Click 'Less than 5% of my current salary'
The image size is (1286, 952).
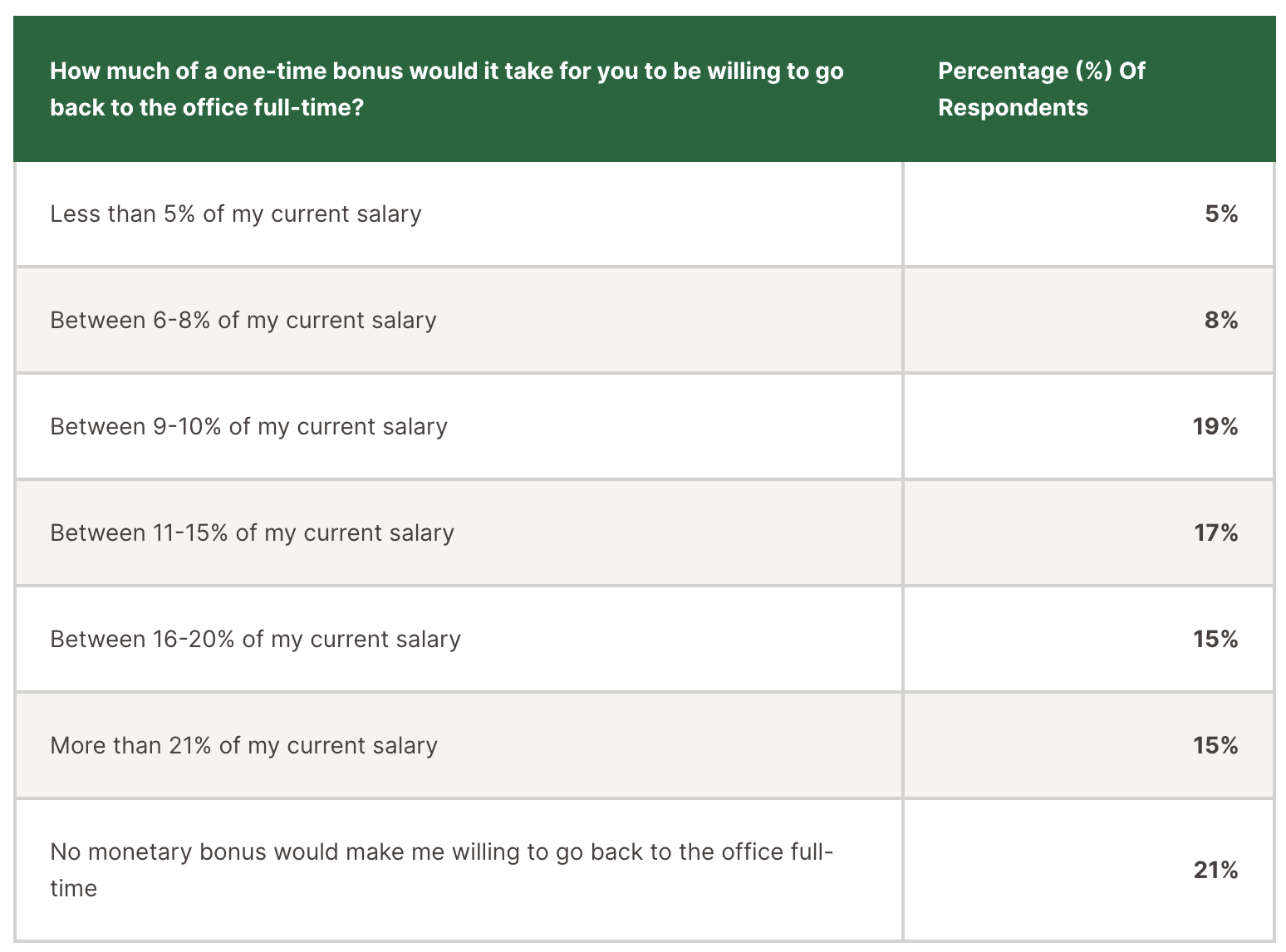click(236, 214)
